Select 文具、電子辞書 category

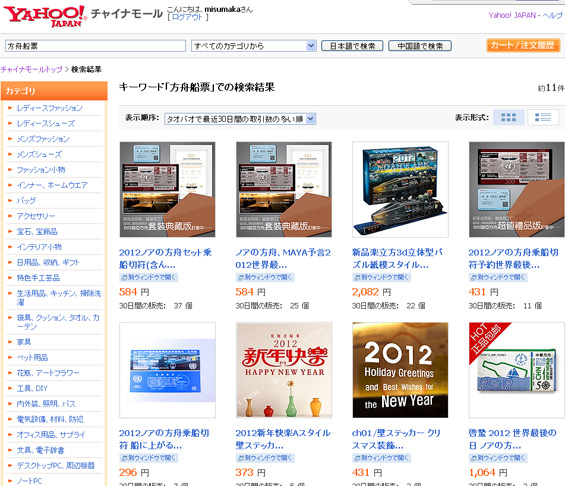[40, 450]
